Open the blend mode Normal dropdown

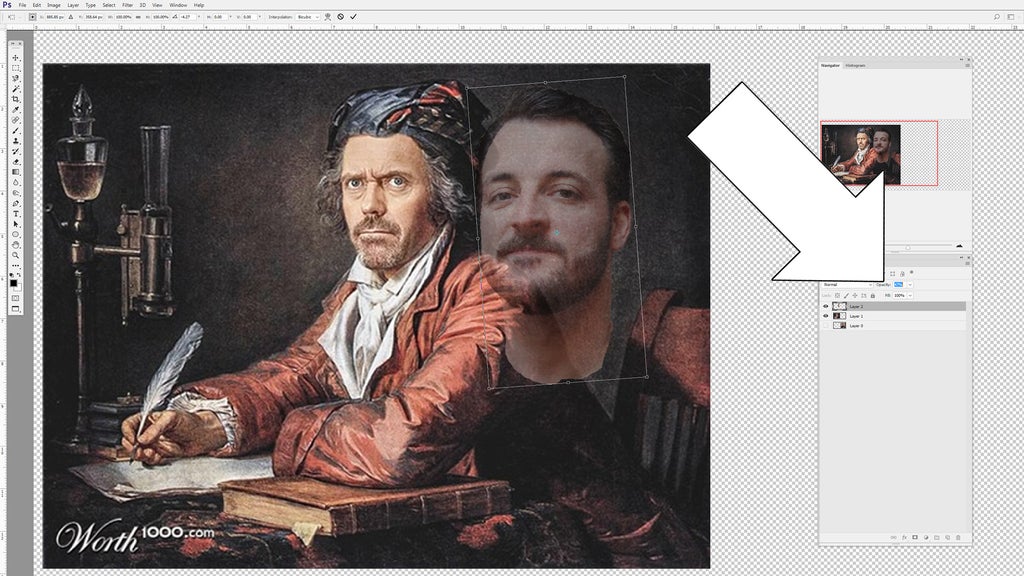(x=847, y=285)
